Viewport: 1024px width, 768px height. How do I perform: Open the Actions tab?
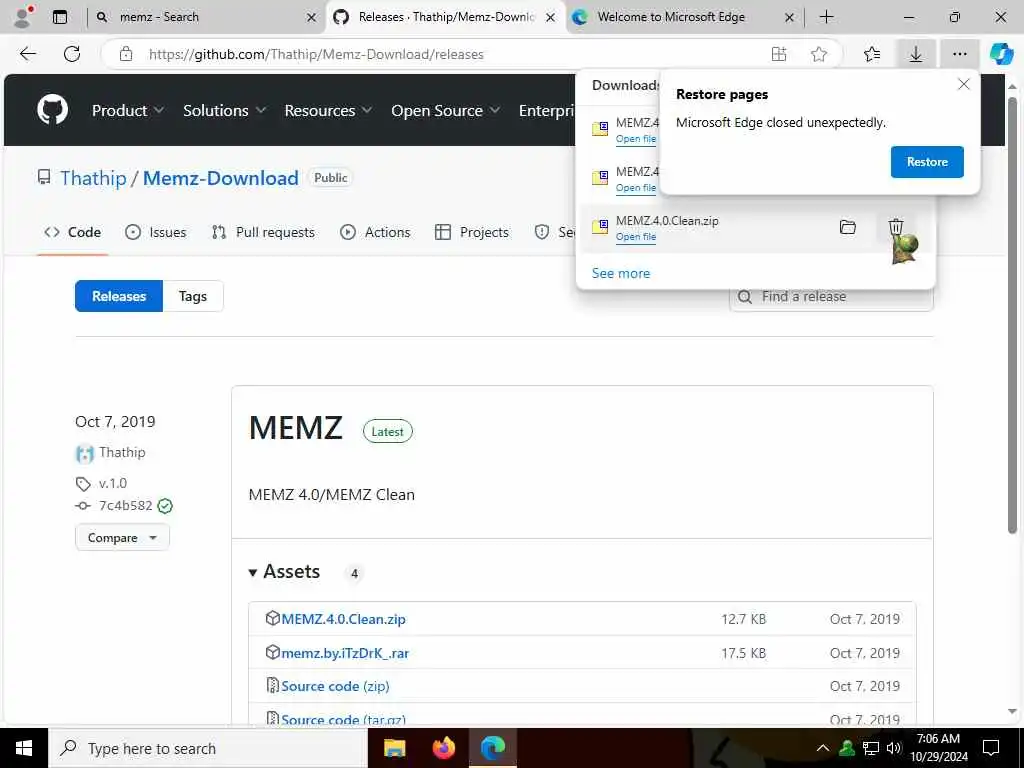click(x=375, y=232)
